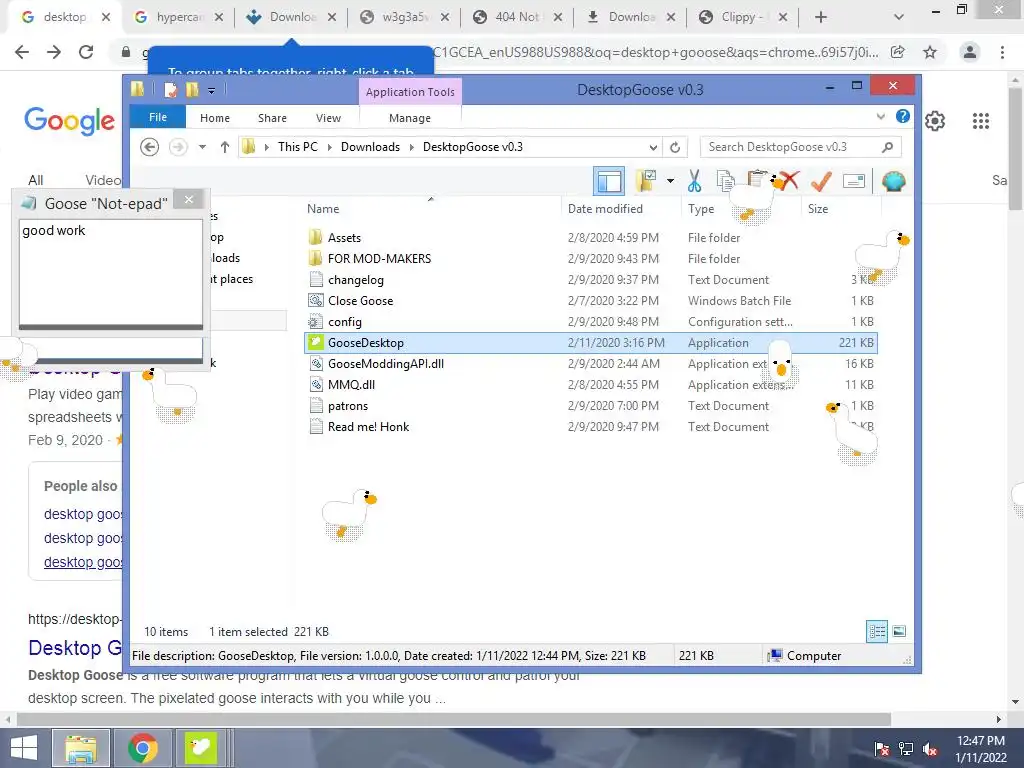Open Customize Quick Access Toolbar dropdown
Image resolution: width=1024 pixels, height=768 pixels.
click(x=212, y=91)
